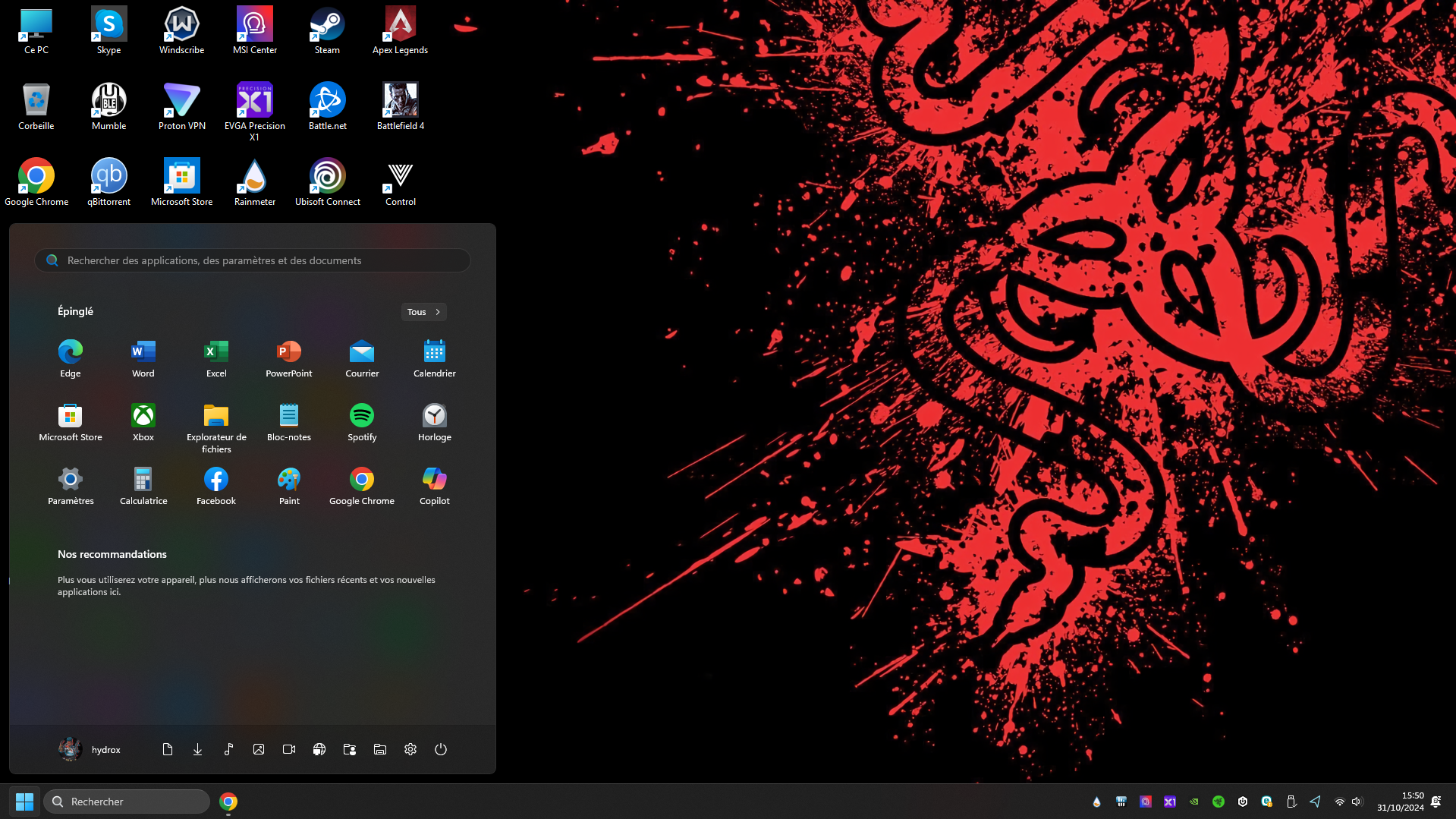Select the Windscribe desktop shortcut
1456x819 pixels.
pyautogui.click(x=182, y=30)
